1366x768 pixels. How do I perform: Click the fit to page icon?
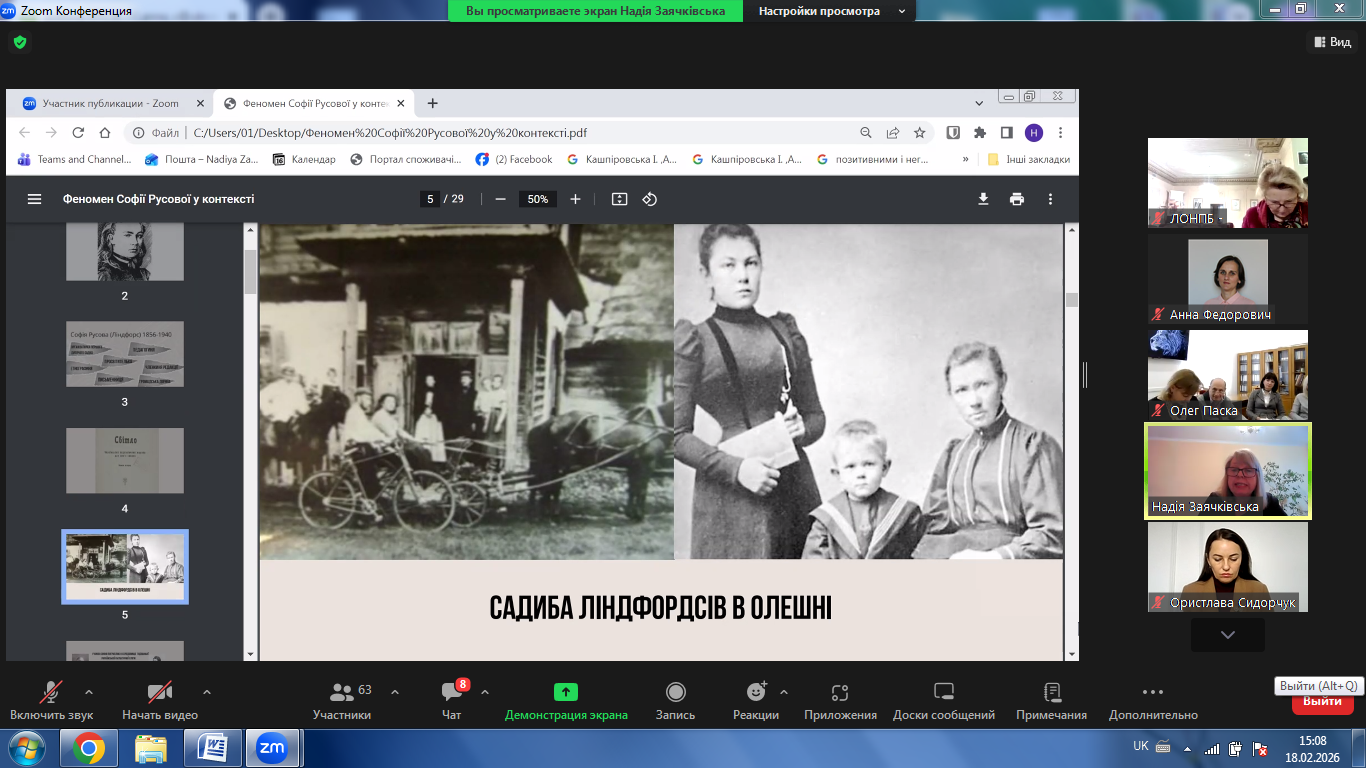click(x=619, y=199)
